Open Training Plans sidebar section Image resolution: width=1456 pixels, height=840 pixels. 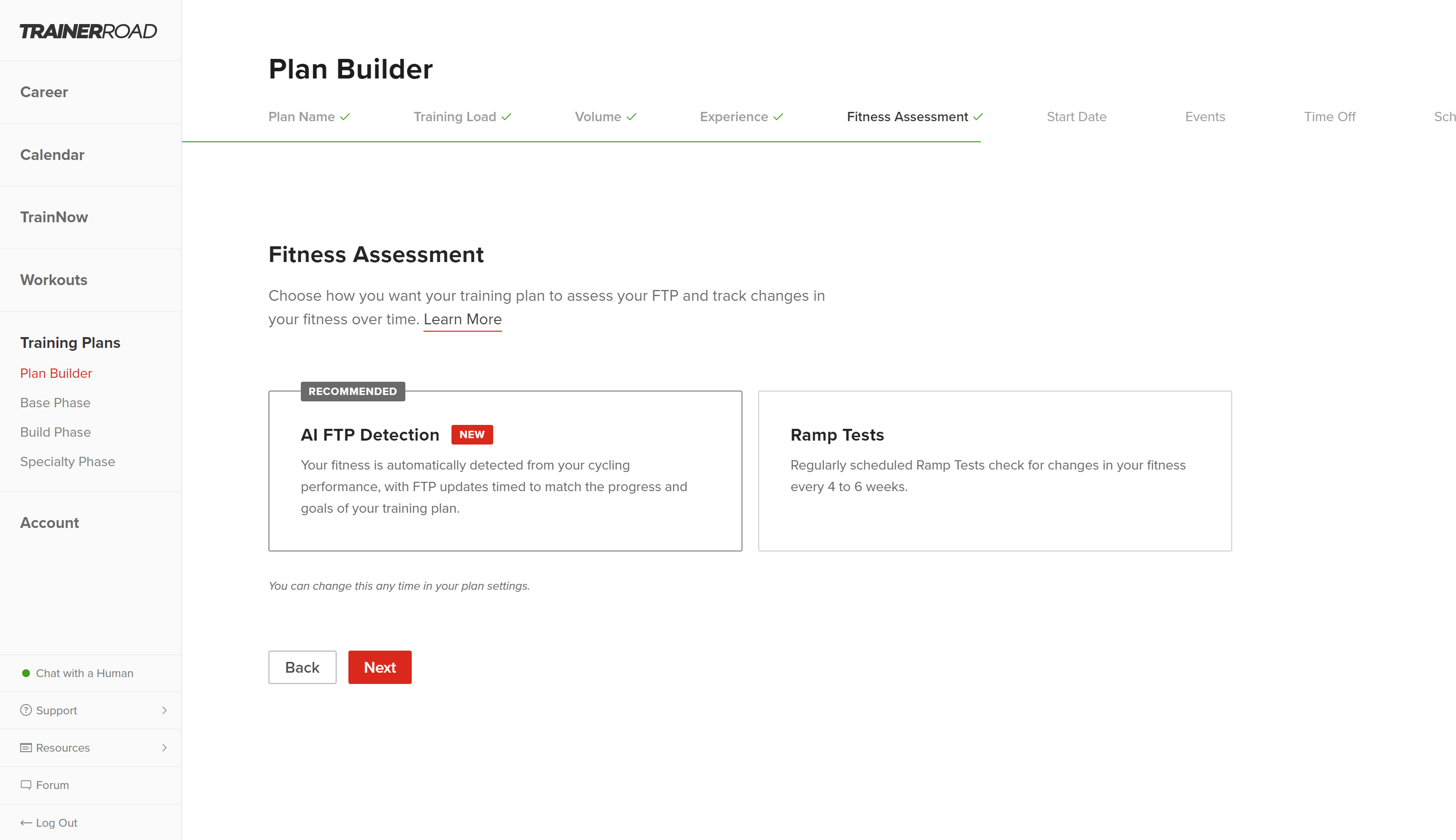[70, 342]
